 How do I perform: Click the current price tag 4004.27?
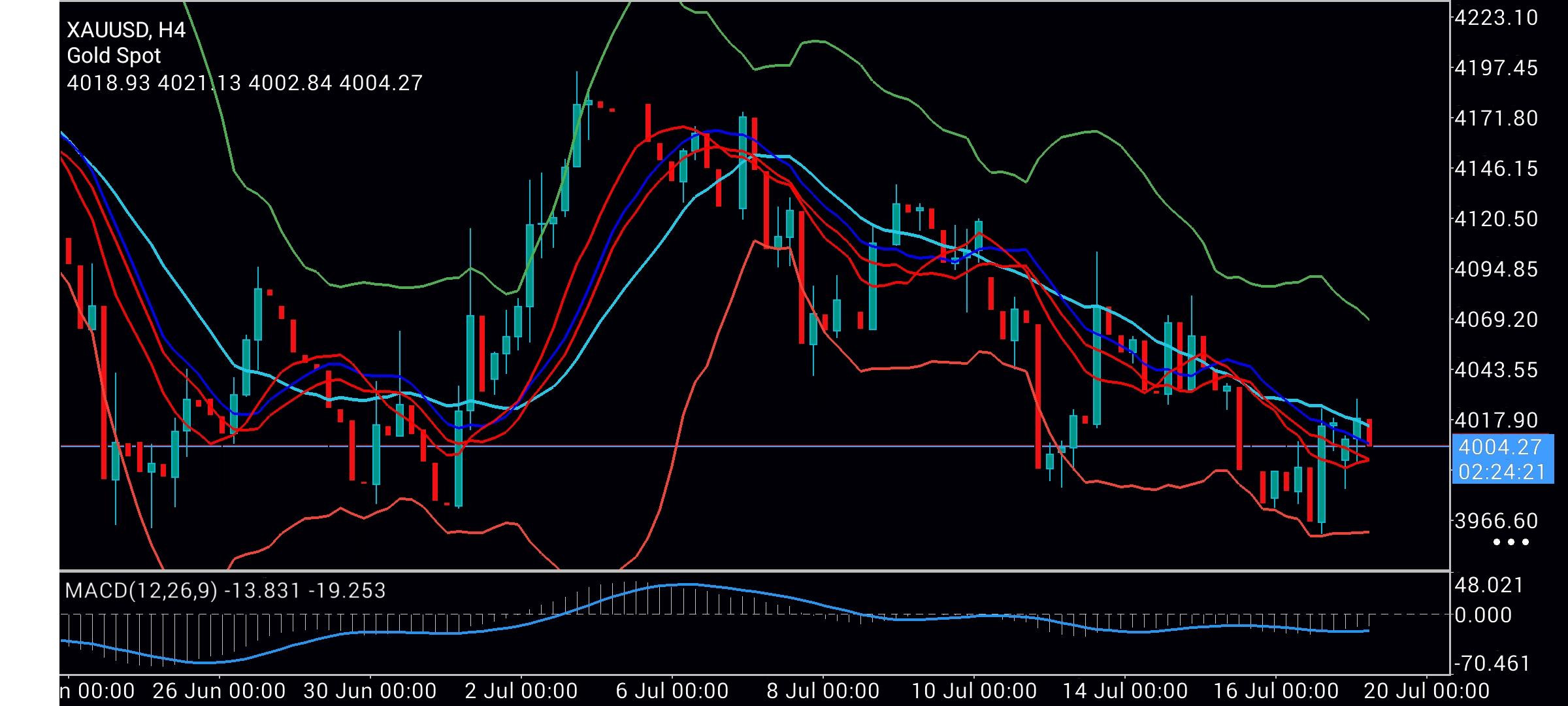(1500, 447)
